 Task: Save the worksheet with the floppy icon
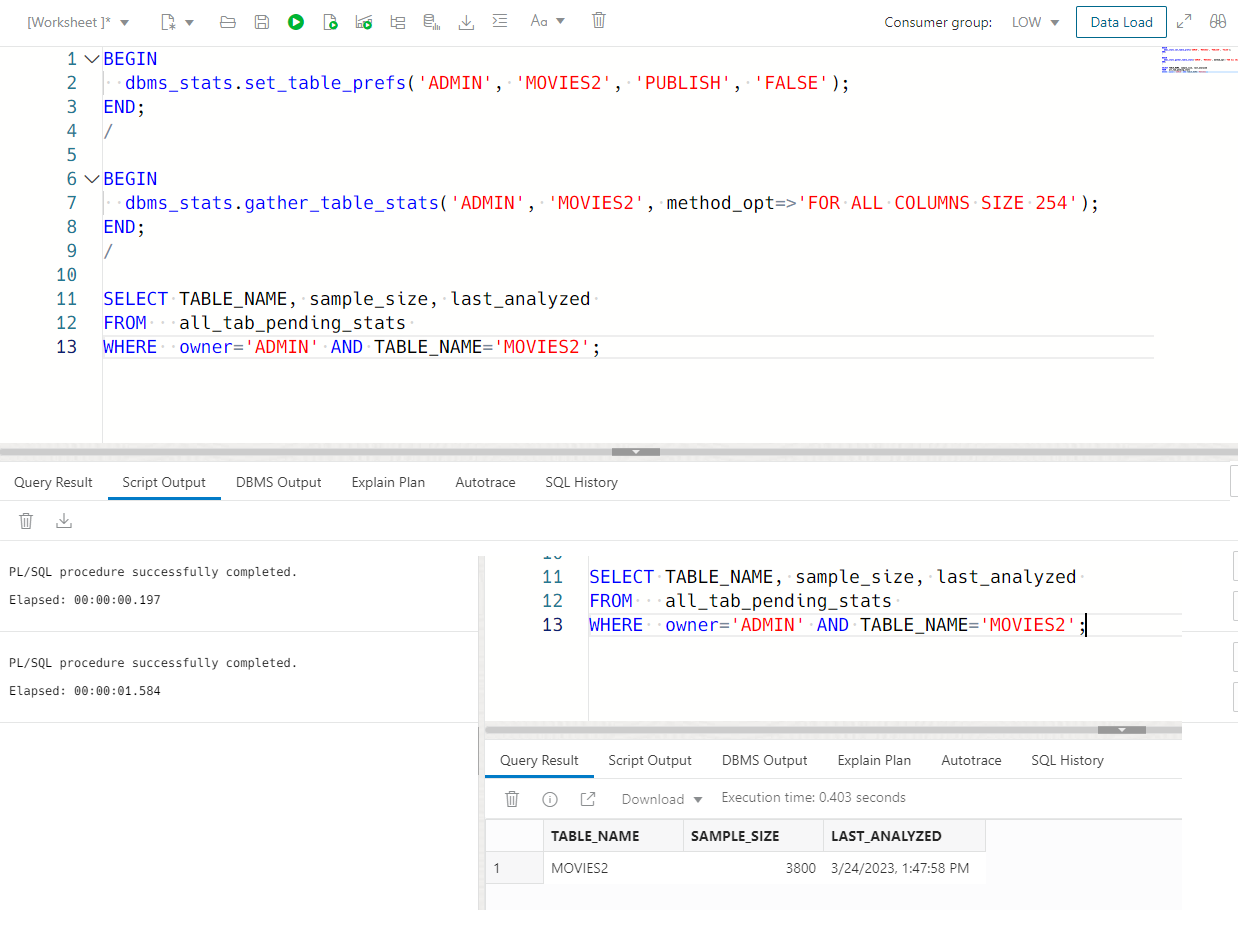[261, 21]
